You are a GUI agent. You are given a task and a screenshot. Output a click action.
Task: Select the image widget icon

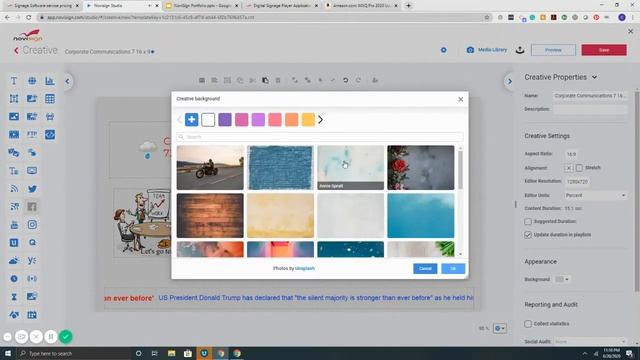coord(14,117)
